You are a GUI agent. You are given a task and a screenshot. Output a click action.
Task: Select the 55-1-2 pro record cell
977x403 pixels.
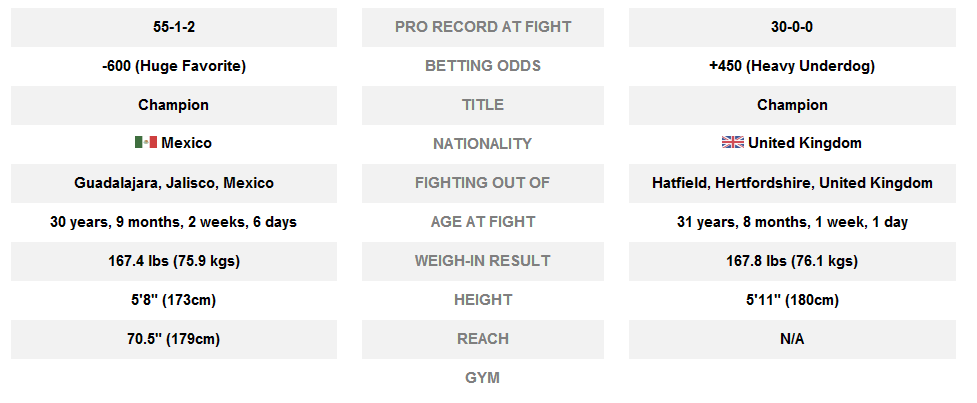click(174, 27)
